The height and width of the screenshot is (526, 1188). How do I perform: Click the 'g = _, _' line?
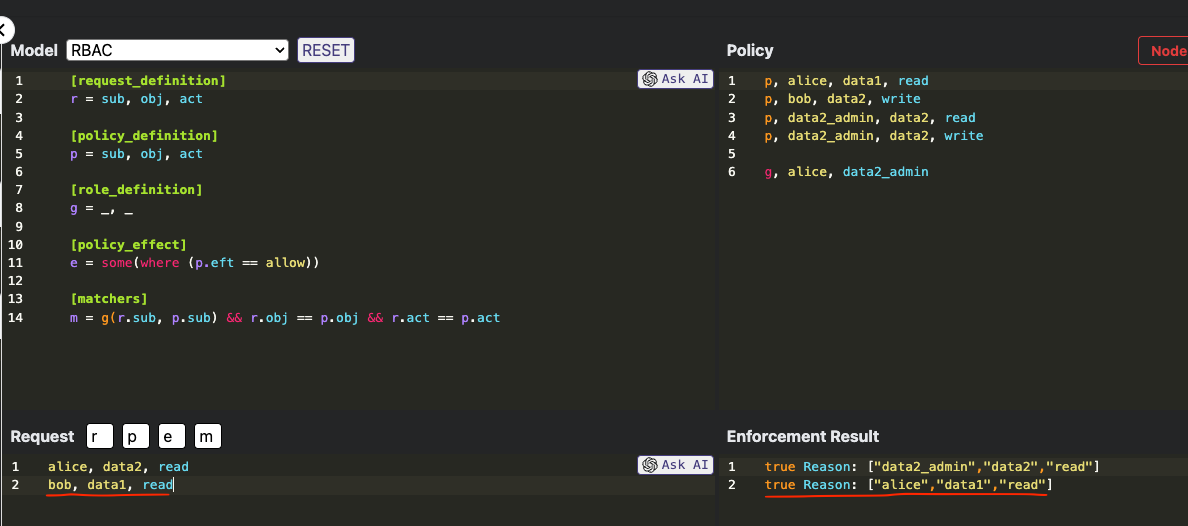[x=102, y=208]
